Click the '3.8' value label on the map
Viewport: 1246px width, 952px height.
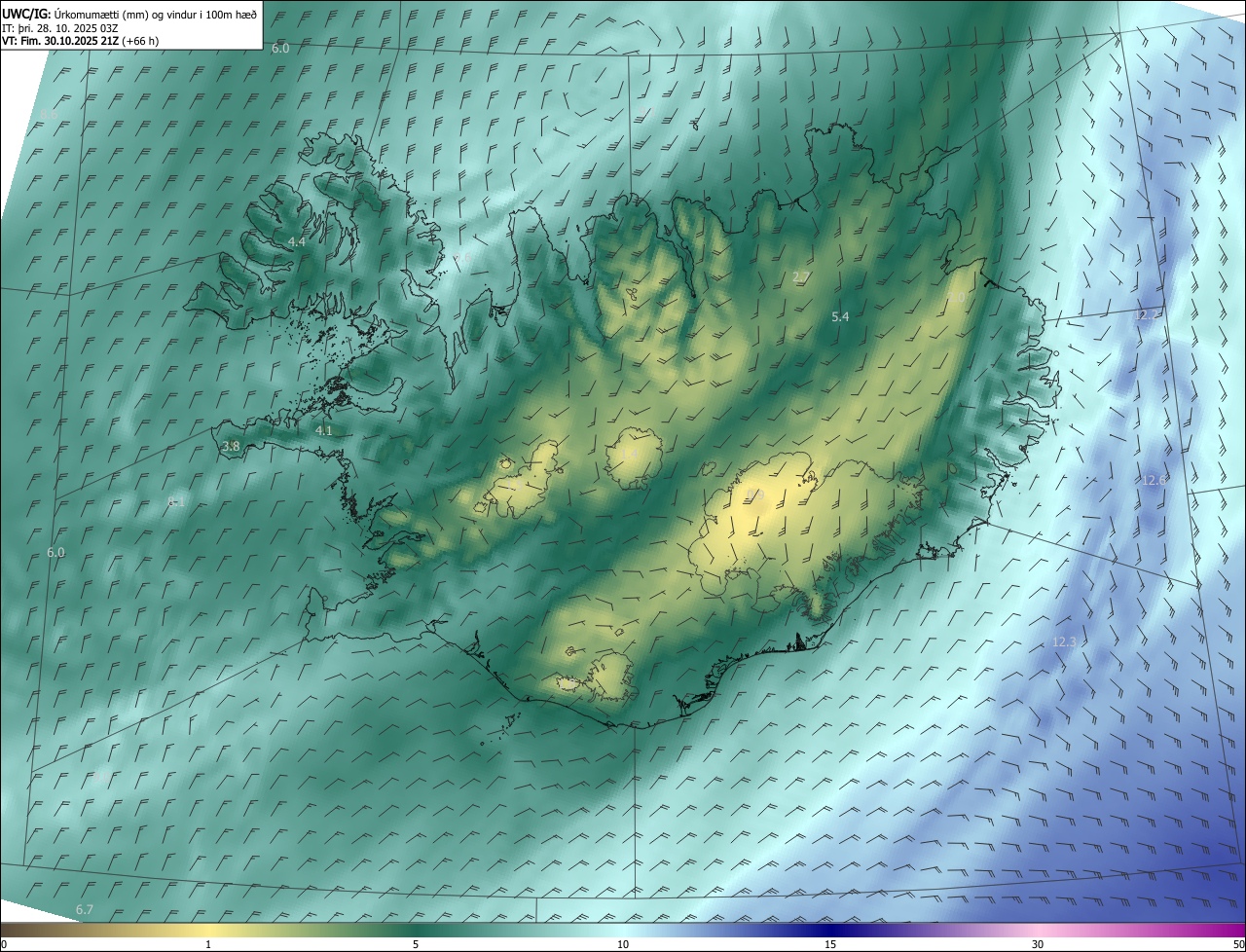[x=231, y=447]
